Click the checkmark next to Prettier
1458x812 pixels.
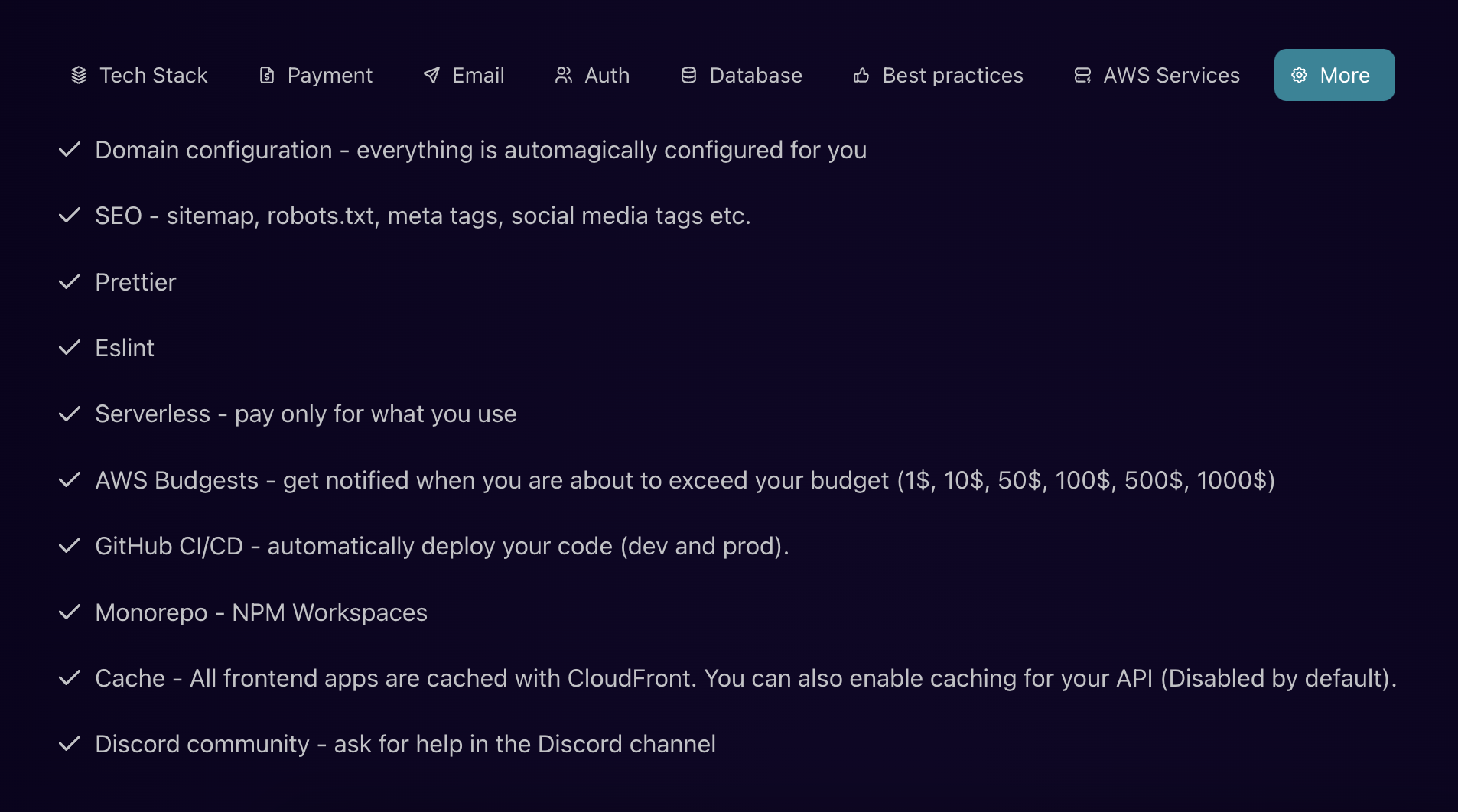coord(70,282)
